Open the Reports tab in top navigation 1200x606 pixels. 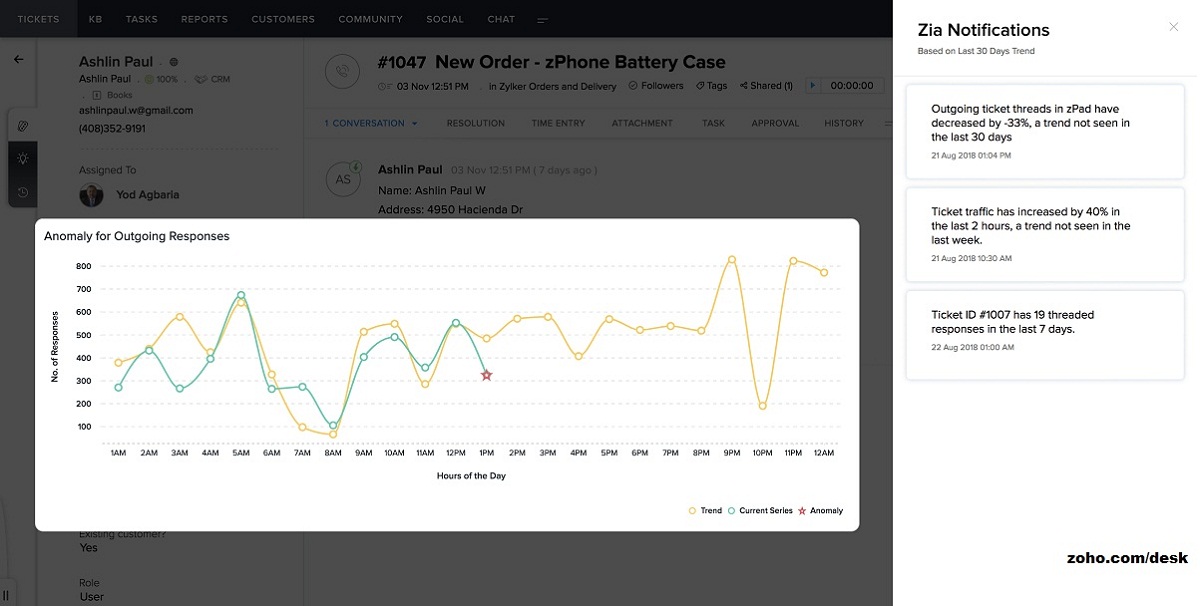click(x=204, y=19)
